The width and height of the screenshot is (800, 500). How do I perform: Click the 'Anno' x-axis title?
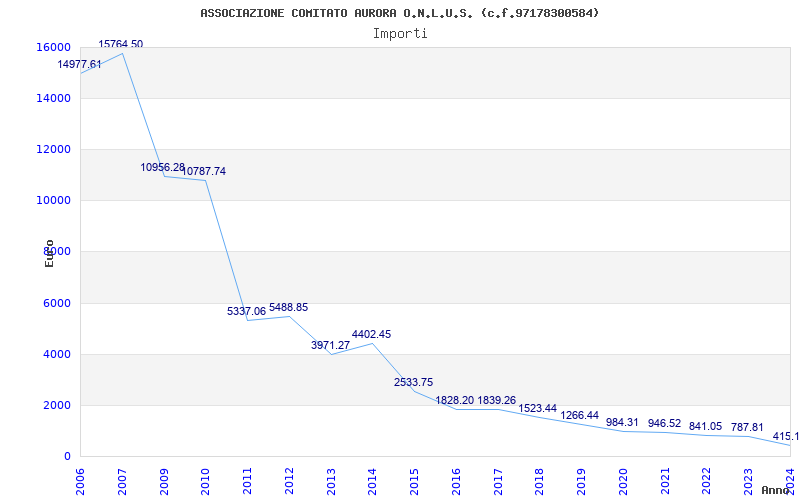pos(776,490)
